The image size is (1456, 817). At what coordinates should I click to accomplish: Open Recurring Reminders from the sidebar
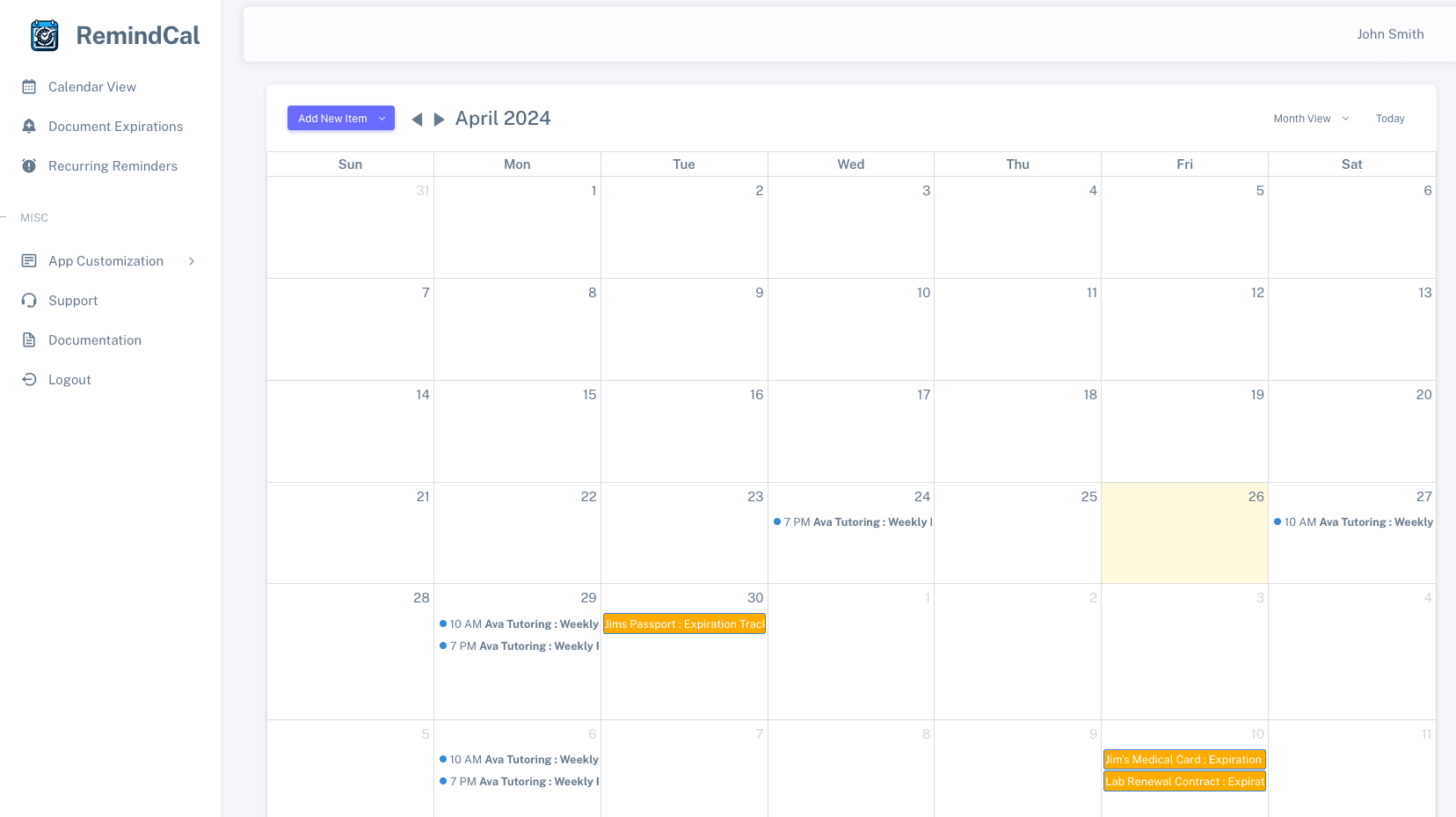(30, 165)
